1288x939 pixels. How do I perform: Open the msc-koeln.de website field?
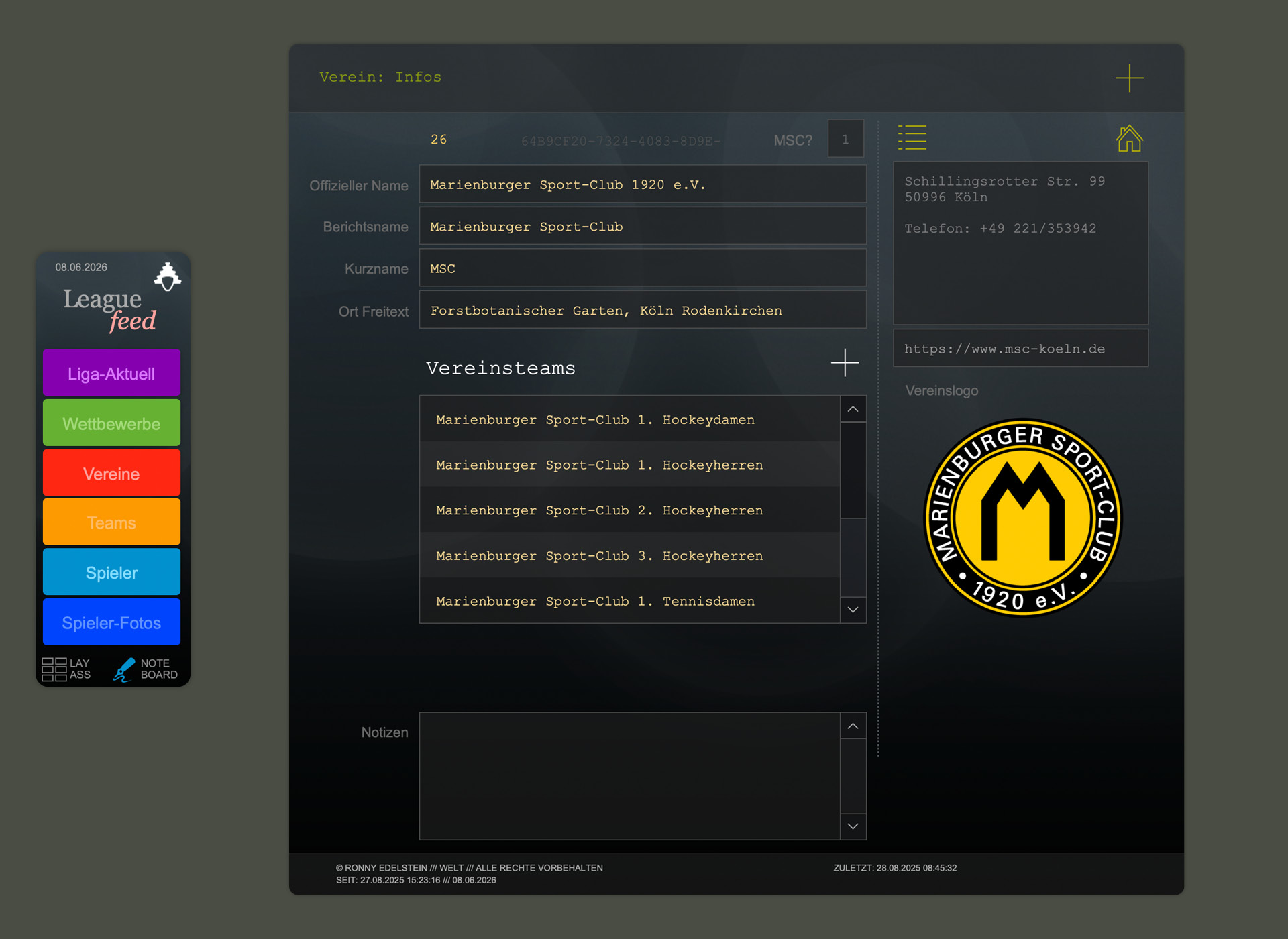coord(1020,348)
